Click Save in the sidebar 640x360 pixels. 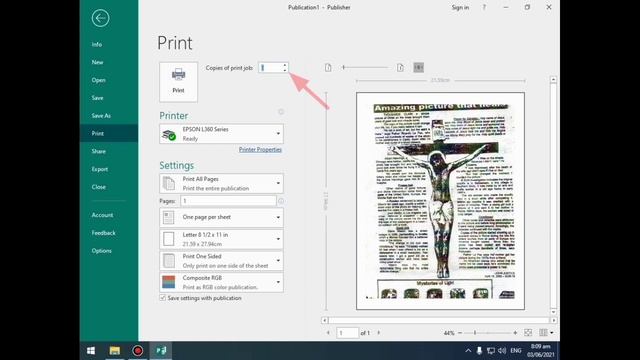coord(97,98)
